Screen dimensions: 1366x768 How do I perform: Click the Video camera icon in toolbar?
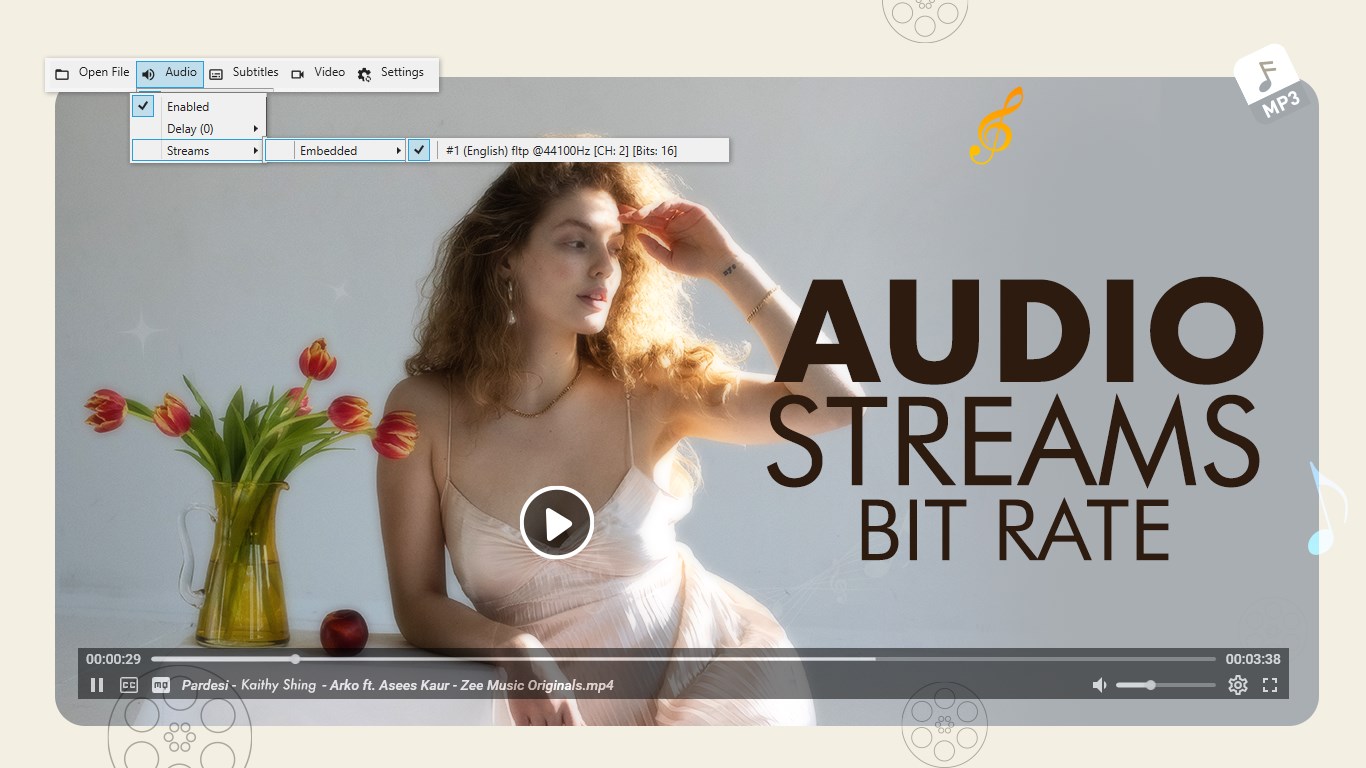(297, 72)
